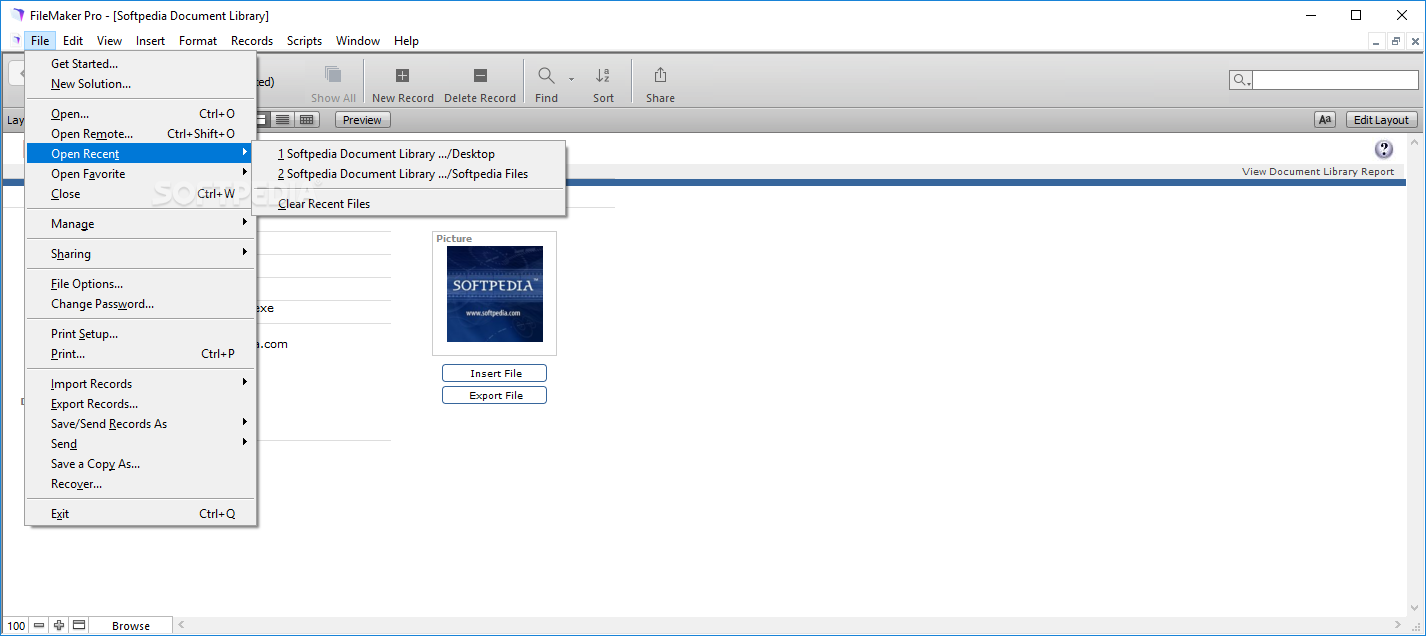Select Export Records menu entry
1426x636 pixels.
140,404
